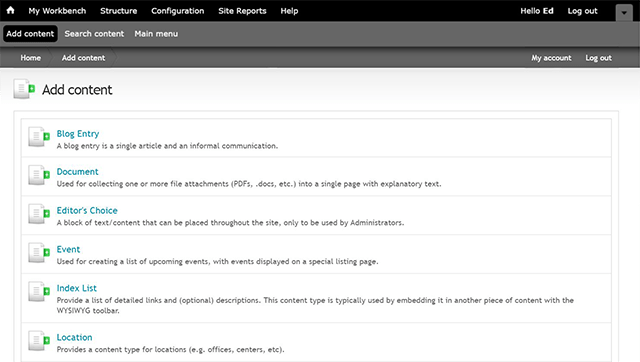The image size is (640, 362).
Task: Open the toolbar drawer dropdown arrow
Action: coord(624,13)
